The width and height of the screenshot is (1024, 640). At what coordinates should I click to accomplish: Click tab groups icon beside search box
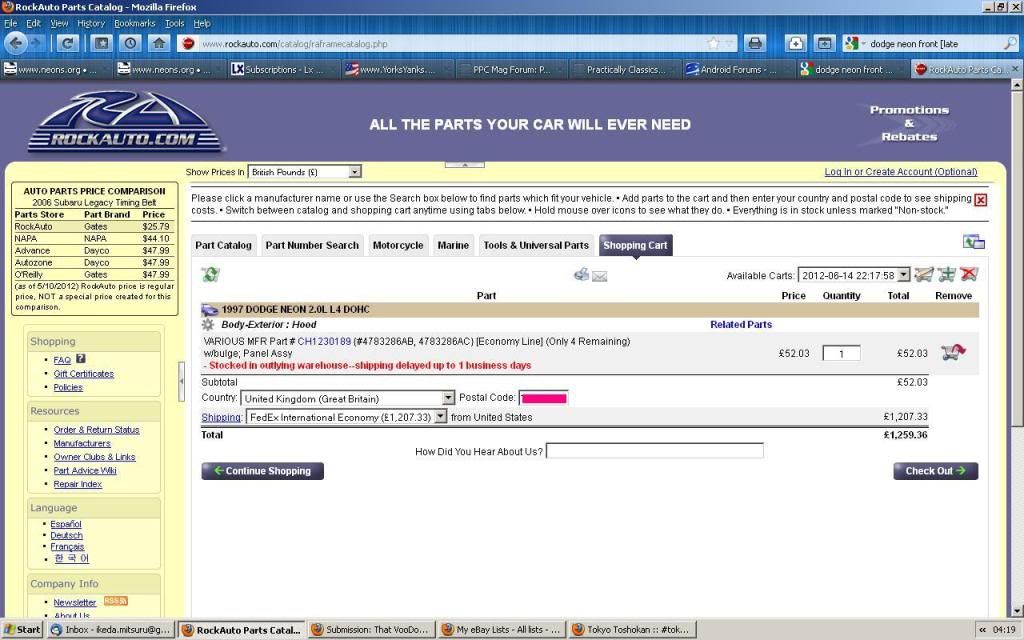point(825,44)
